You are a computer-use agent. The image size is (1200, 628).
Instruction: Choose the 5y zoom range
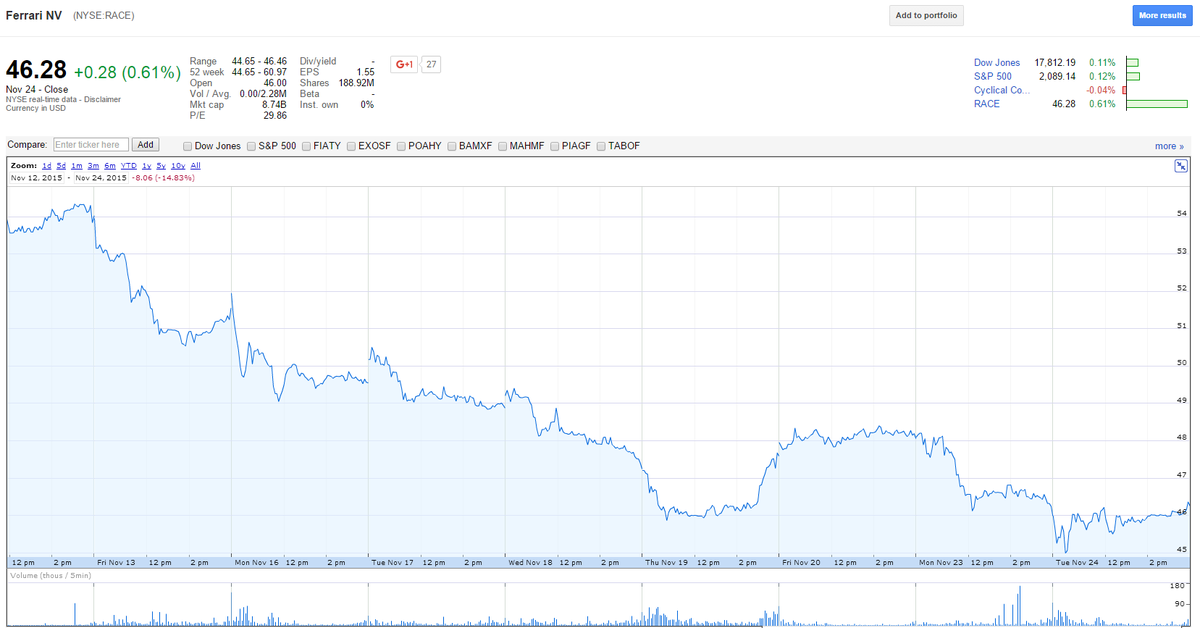pos(161,165)
